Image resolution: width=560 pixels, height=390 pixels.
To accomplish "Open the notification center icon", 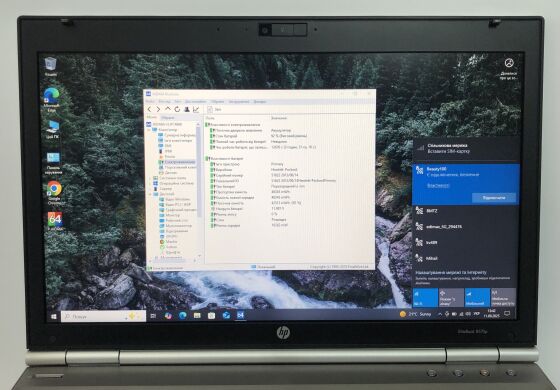I will tap(507, 314).
